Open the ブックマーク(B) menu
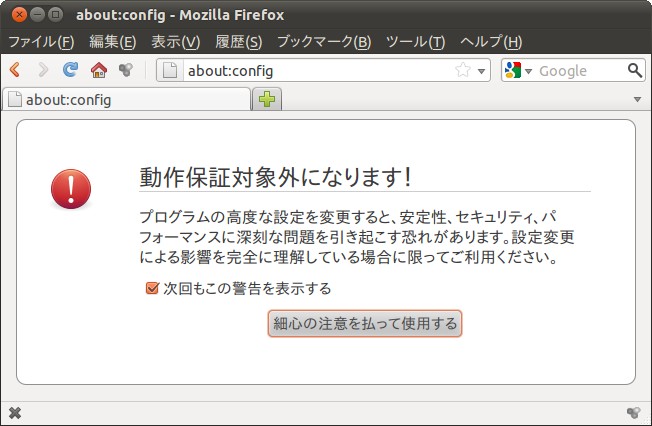The image size is (652, 426). pos(324,42)
